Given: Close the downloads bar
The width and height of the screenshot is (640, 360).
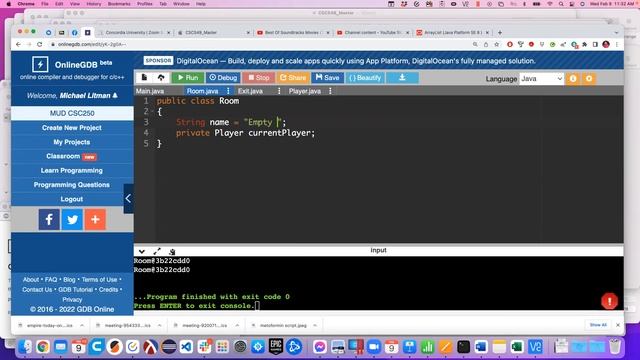Looking at the screenshot, I should (618, 325).
